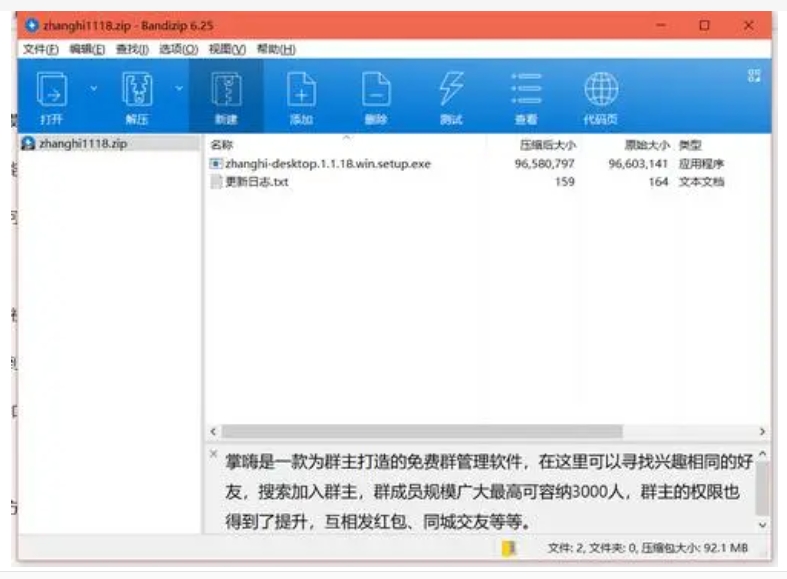Click the left arrow of horizontal scrollbar
Viewport: 787px width, 579px height.
(213, 431)
